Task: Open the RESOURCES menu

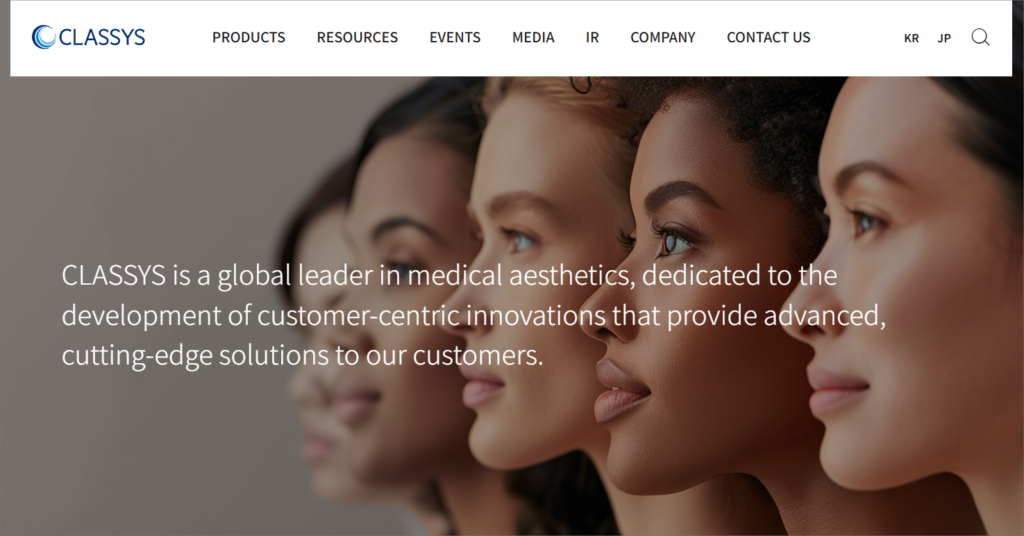Action: (357, 38)
